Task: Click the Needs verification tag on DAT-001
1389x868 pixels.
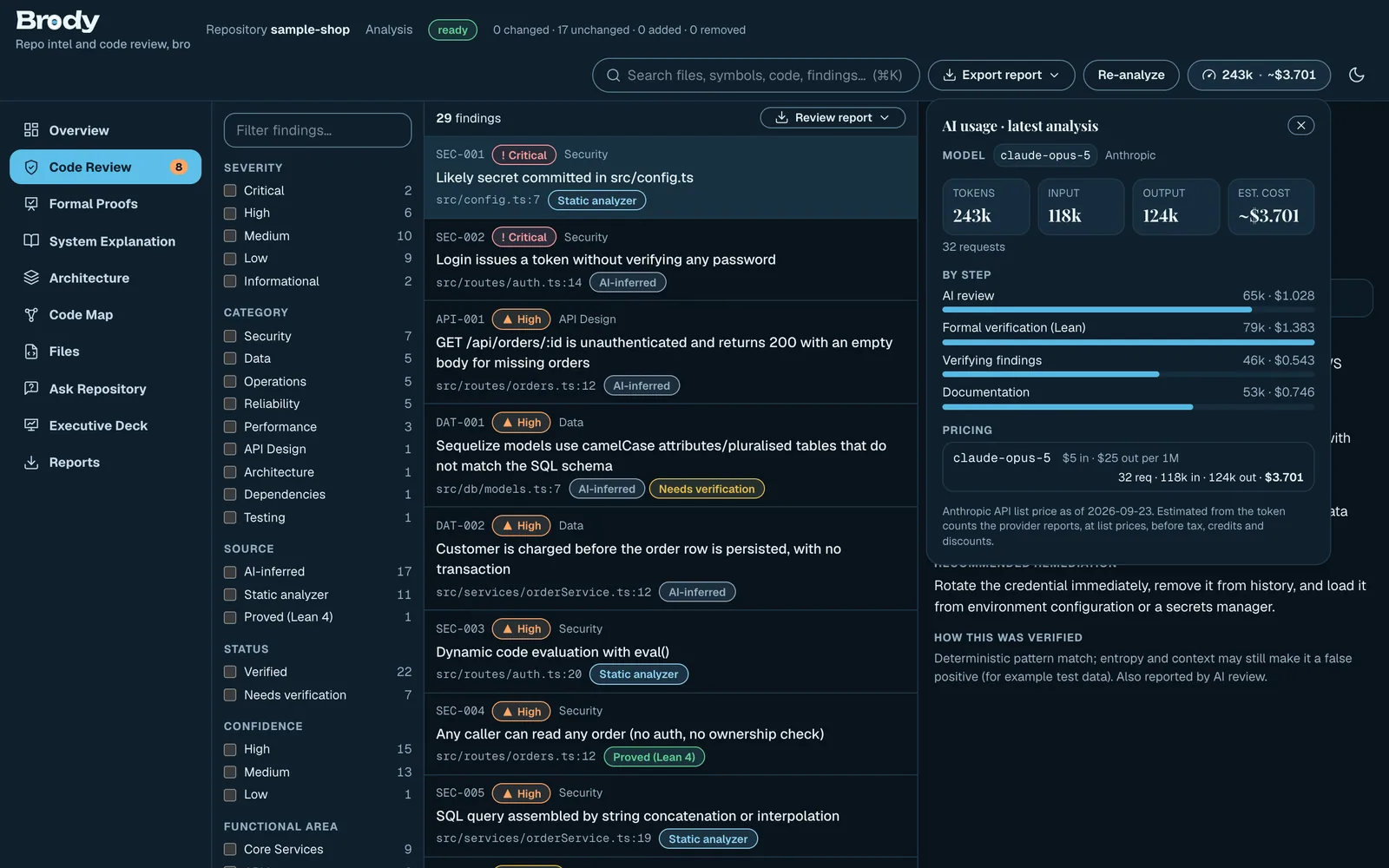Action: (x=707, y=490)
